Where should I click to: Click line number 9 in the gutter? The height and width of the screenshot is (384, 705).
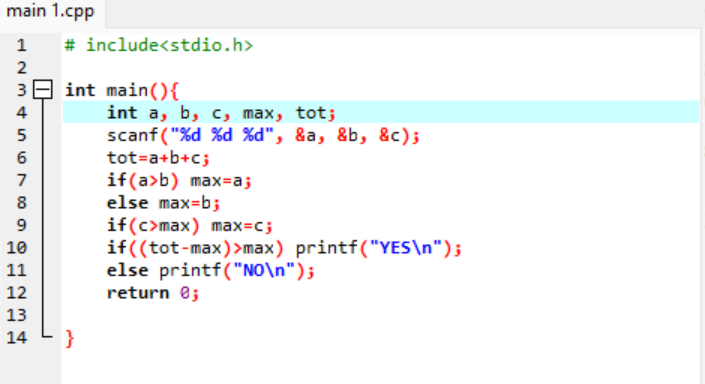(x=22, y=225)
